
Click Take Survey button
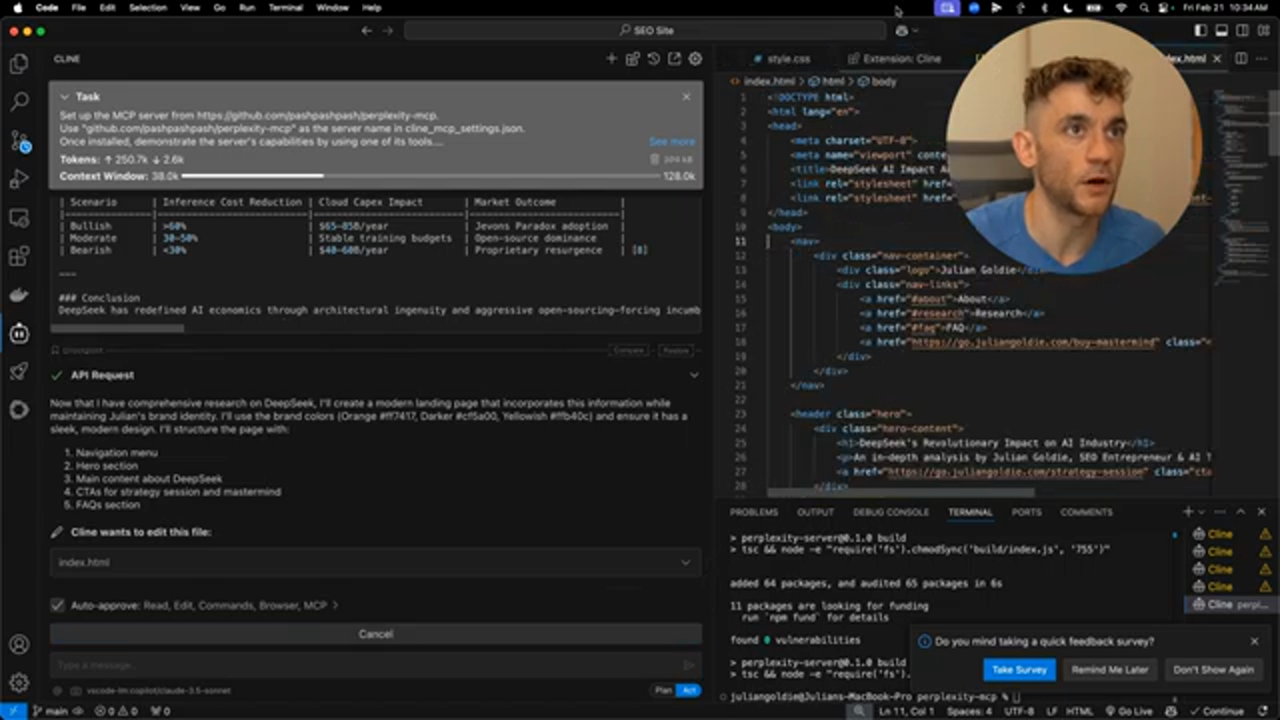point(1019,670)
